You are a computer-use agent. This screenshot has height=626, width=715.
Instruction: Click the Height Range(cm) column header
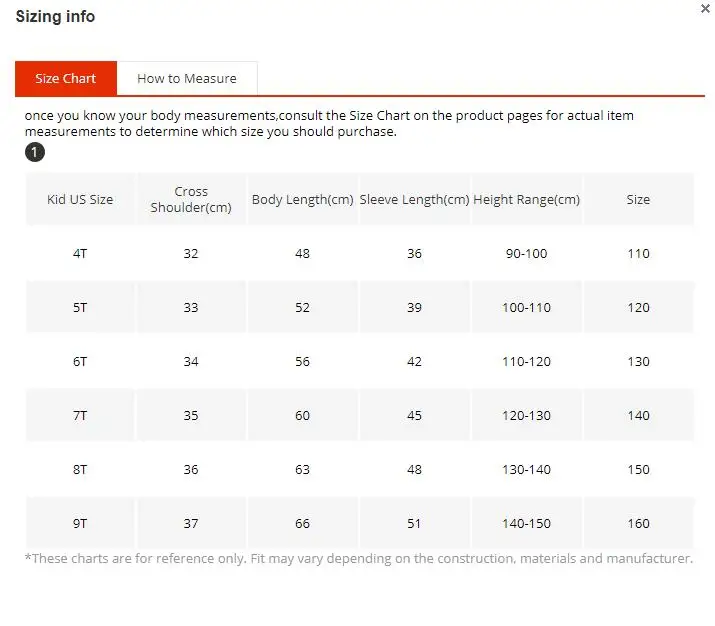point(527,199)
